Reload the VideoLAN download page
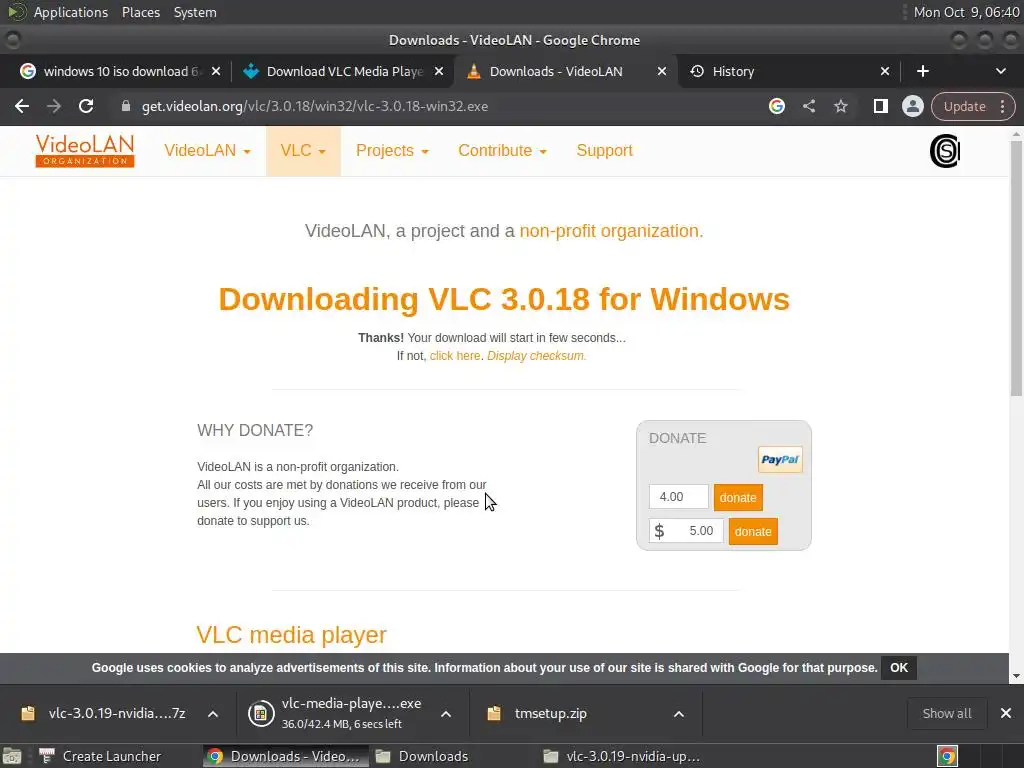Image resolution: width=1024 pixels, height=768 pixels. (86, 106)
